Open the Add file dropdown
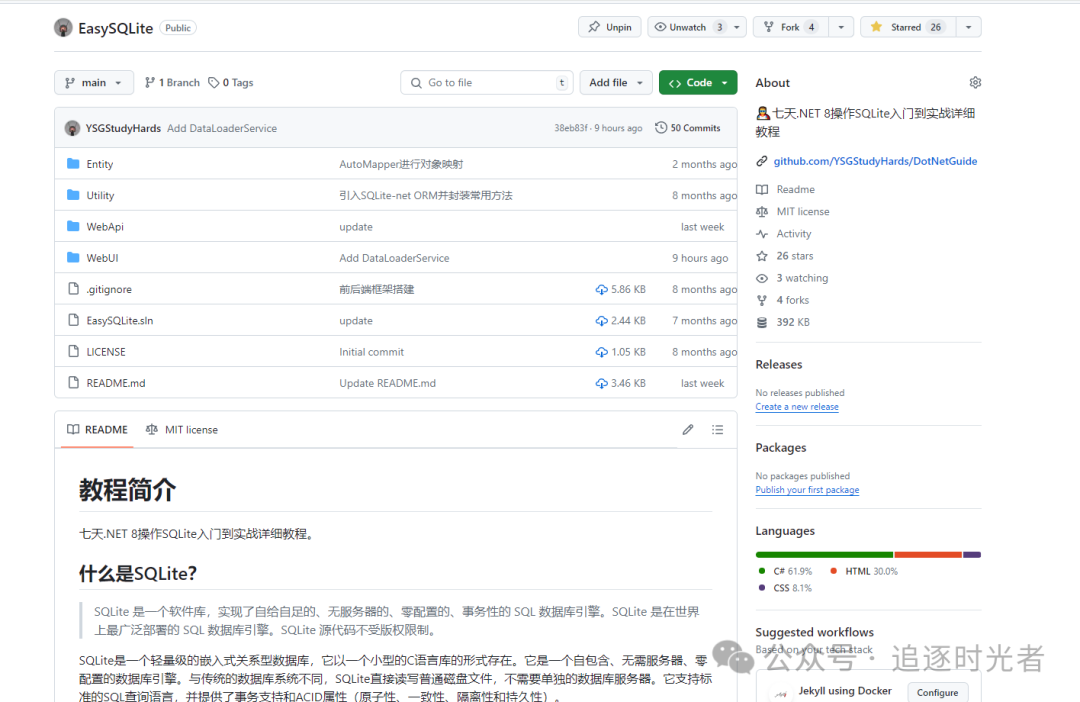The width and height of the screenshot is (1080, 702). (x=615, y=82)
